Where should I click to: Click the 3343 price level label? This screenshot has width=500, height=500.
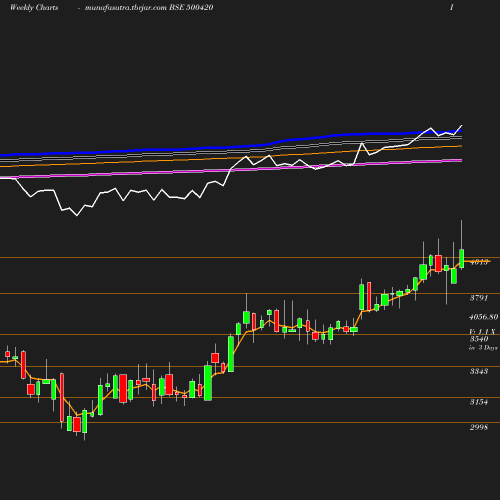pyautogui.click(x=479, y=371)
